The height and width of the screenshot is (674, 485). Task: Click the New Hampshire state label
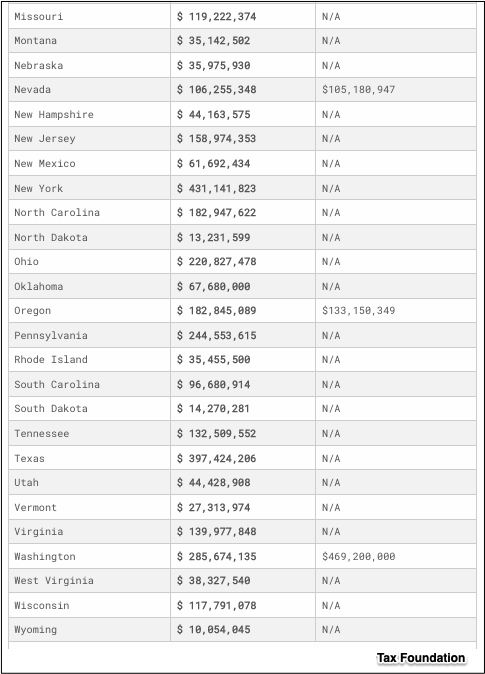tap(54, 115)
